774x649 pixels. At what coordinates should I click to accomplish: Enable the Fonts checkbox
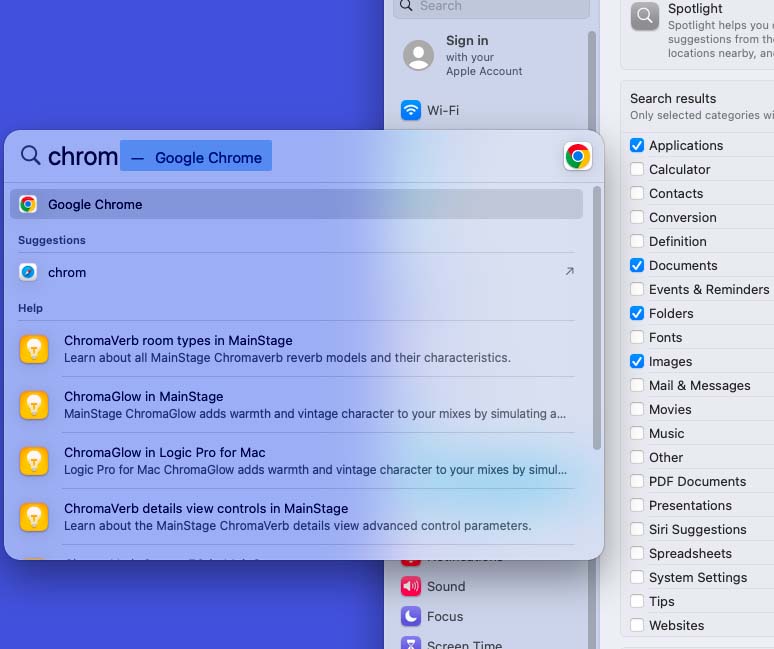tap(637, 337)
